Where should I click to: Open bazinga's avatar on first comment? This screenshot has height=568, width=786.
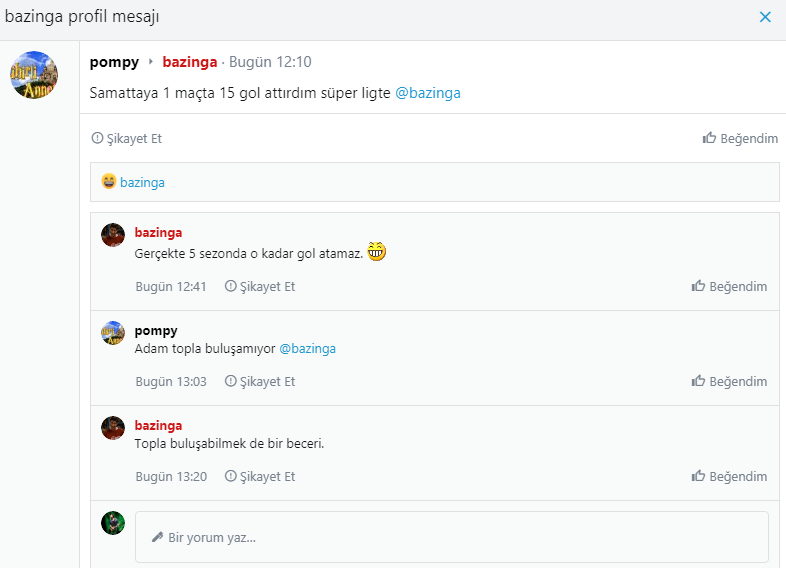click(x=113, y=235)
